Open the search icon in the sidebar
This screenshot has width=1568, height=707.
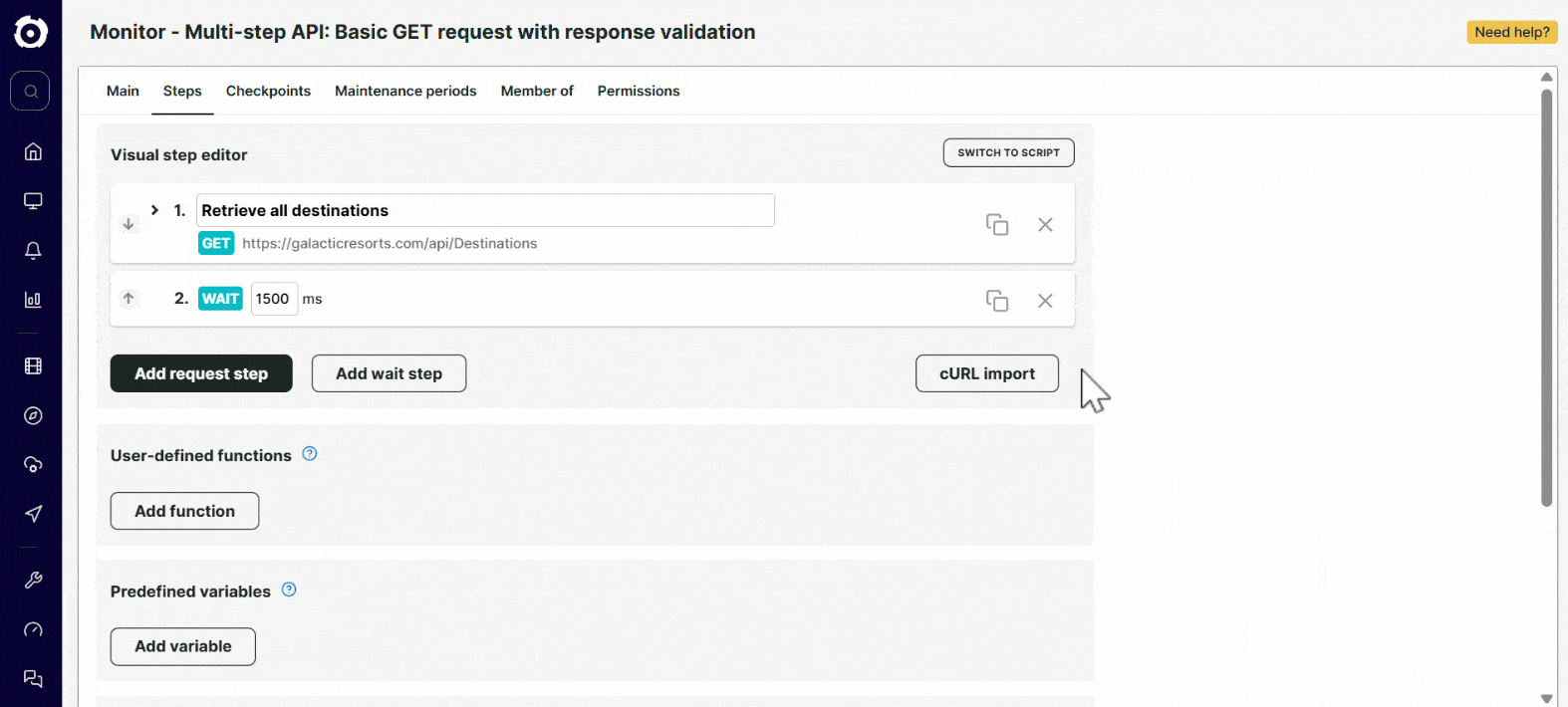30,91
